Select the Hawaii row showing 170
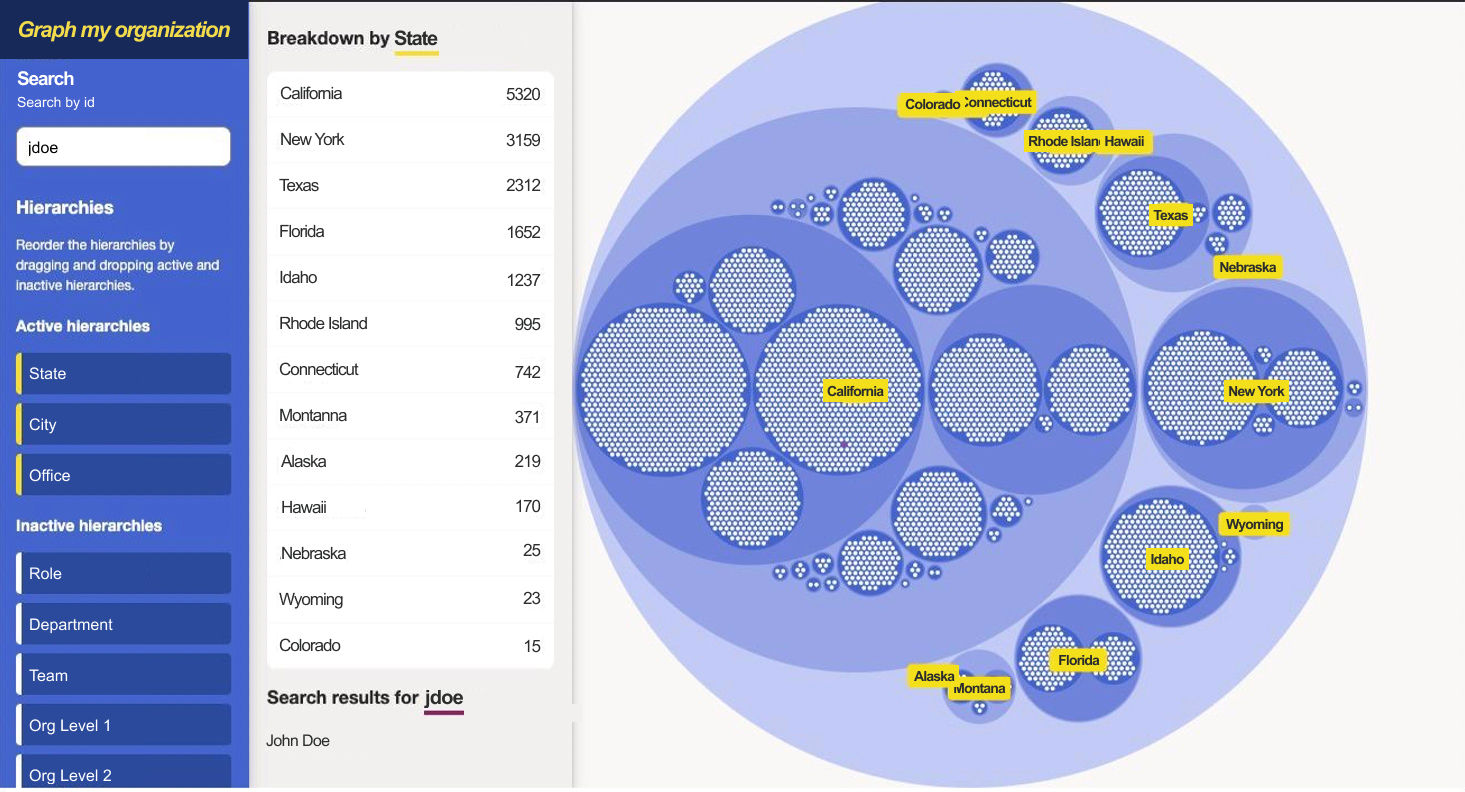 (410, 507)
